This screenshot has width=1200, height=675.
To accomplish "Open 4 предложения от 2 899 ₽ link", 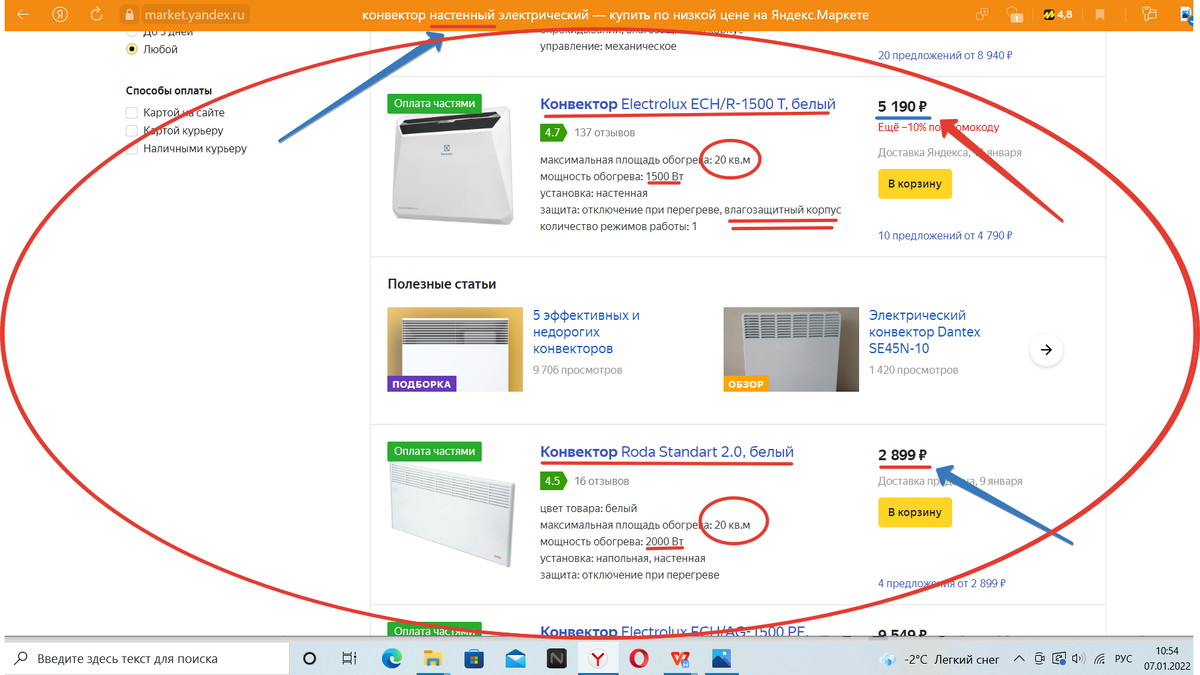I will point(941,584).
